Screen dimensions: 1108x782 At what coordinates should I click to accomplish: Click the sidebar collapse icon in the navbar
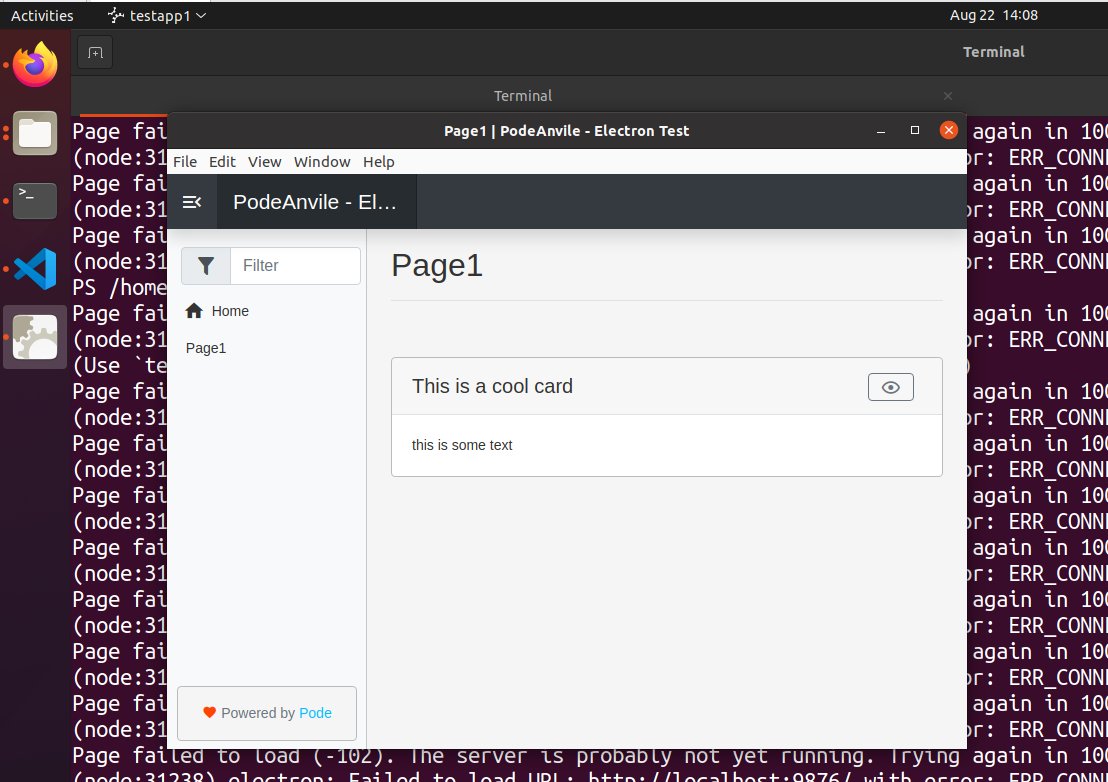click(x=192, y=201)
